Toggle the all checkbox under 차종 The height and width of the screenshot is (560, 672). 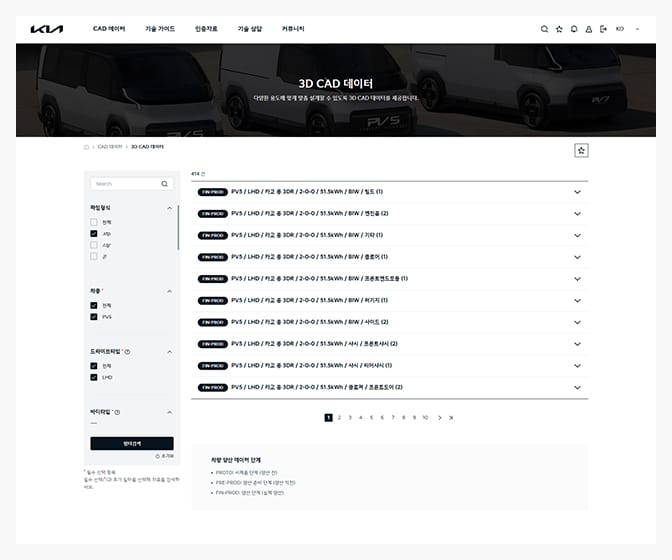(94, 305)
